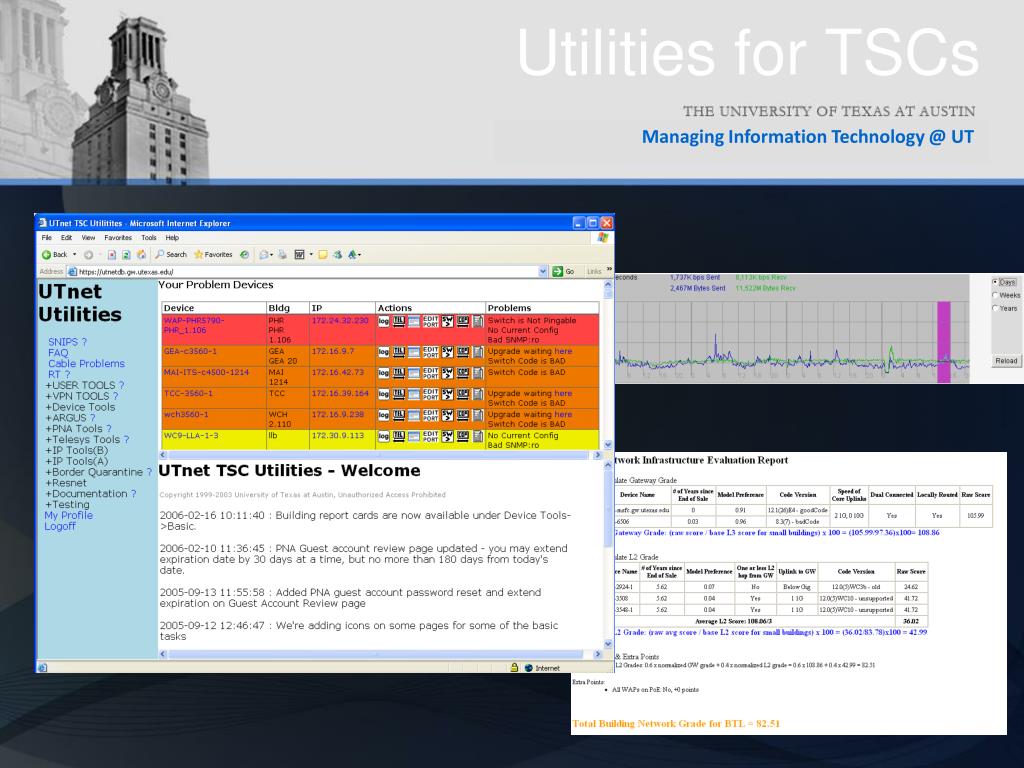Expand the Border Quarantine menu
The width and height of the screenshot is (1024, 768).
(94, 472)
